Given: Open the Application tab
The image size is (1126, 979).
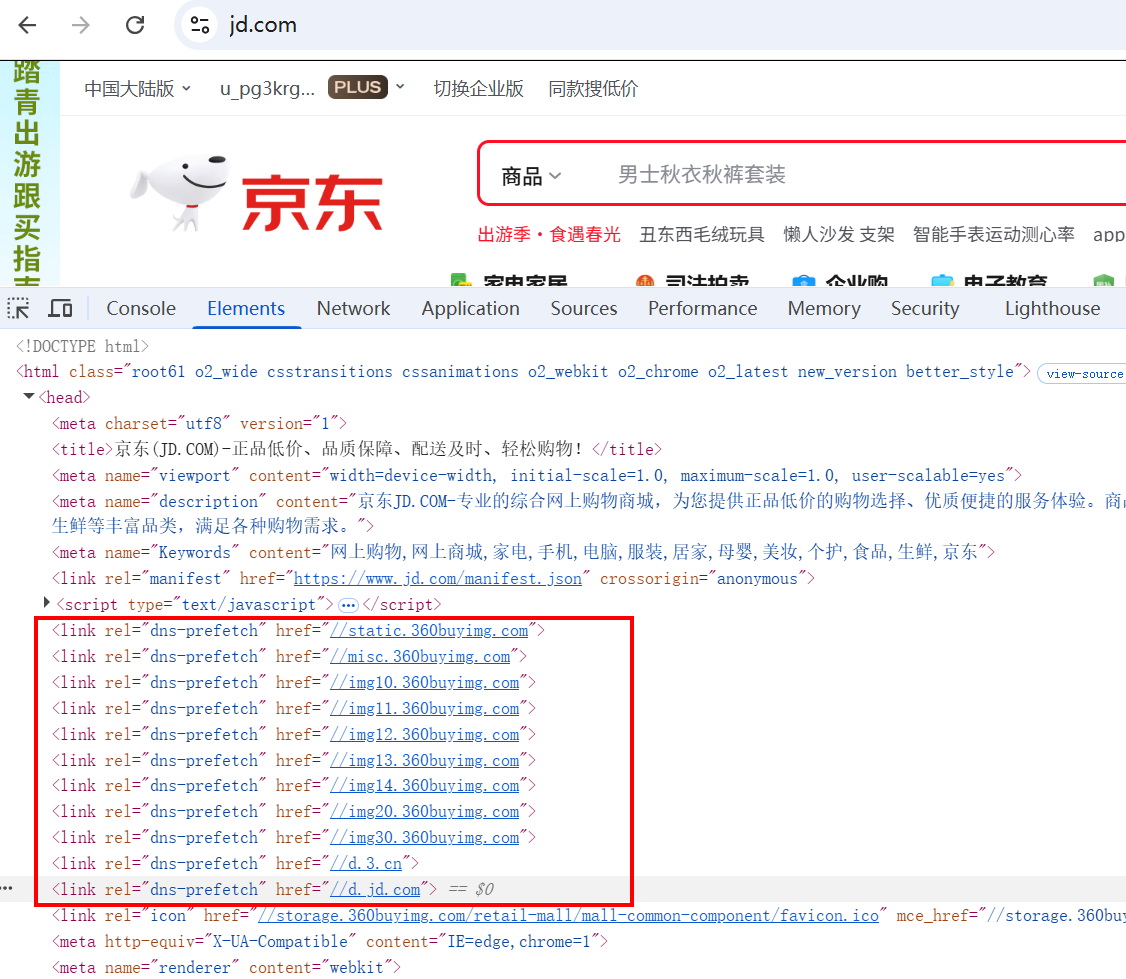Looking at the screenshot, I should 470,309.
